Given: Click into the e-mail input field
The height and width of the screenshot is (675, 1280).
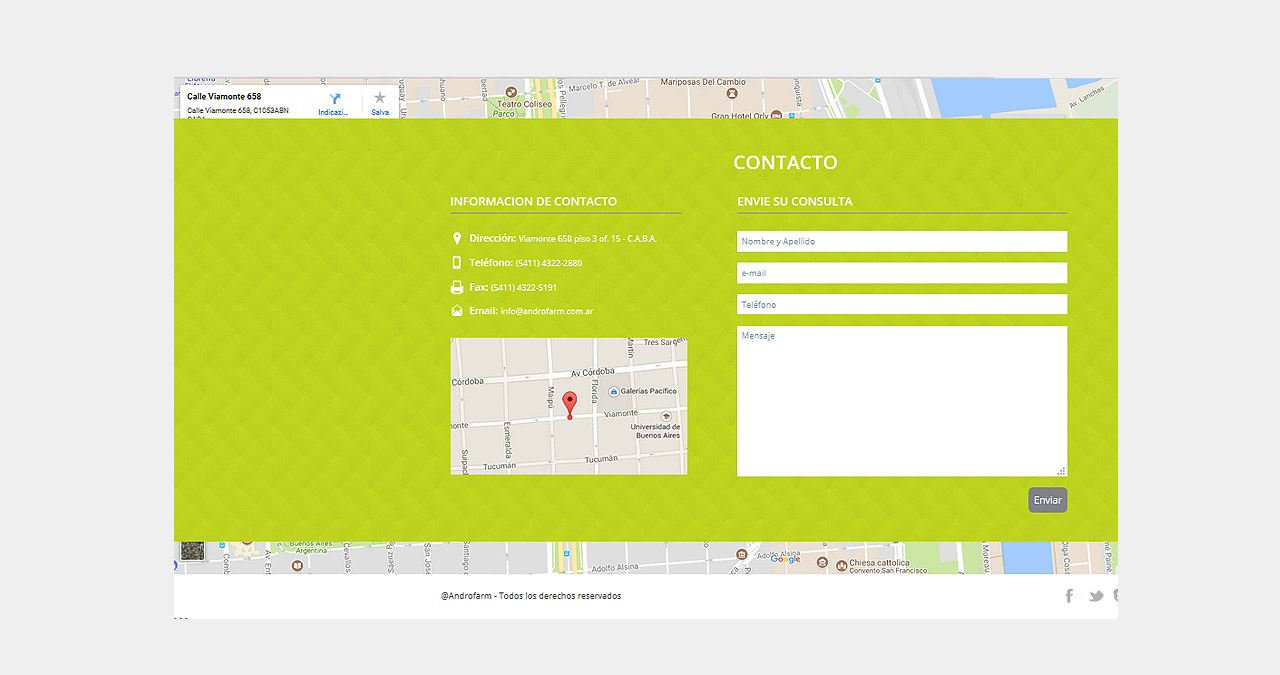Looking at the screenshot, I should [901, 273].
